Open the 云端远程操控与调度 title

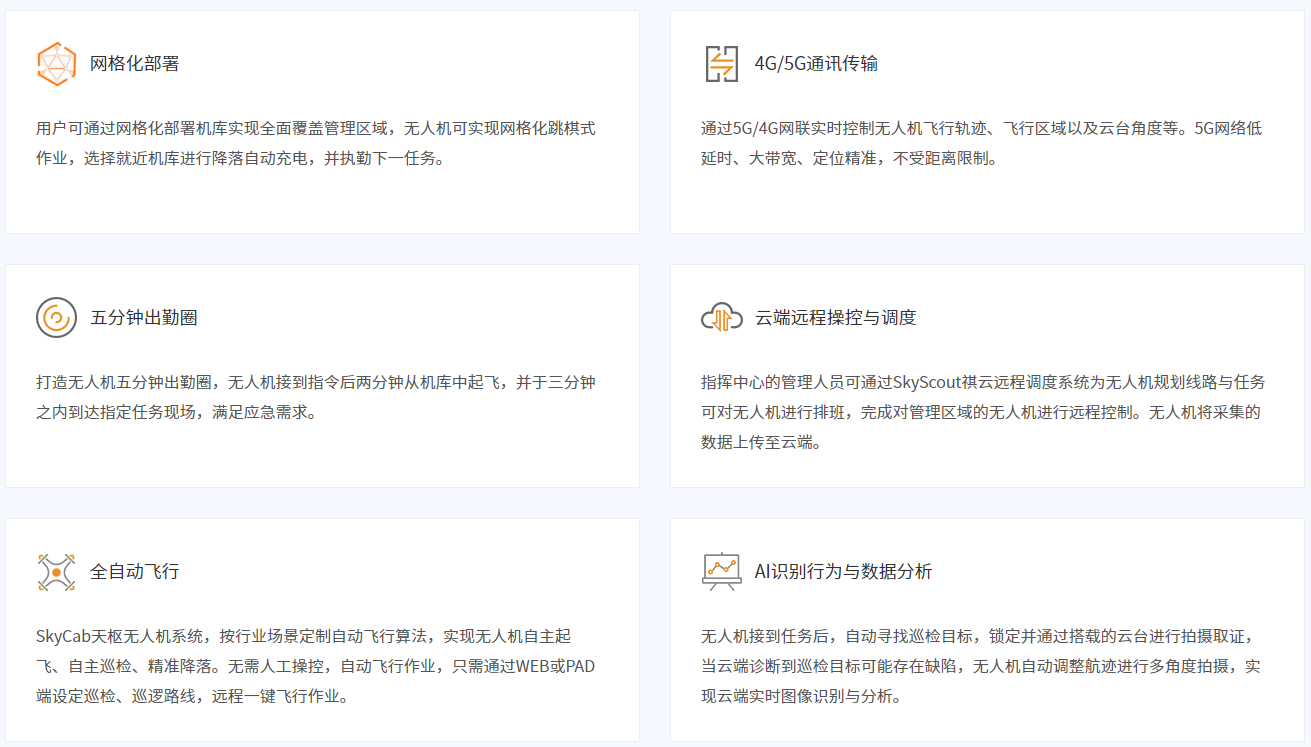coord(835,318)
